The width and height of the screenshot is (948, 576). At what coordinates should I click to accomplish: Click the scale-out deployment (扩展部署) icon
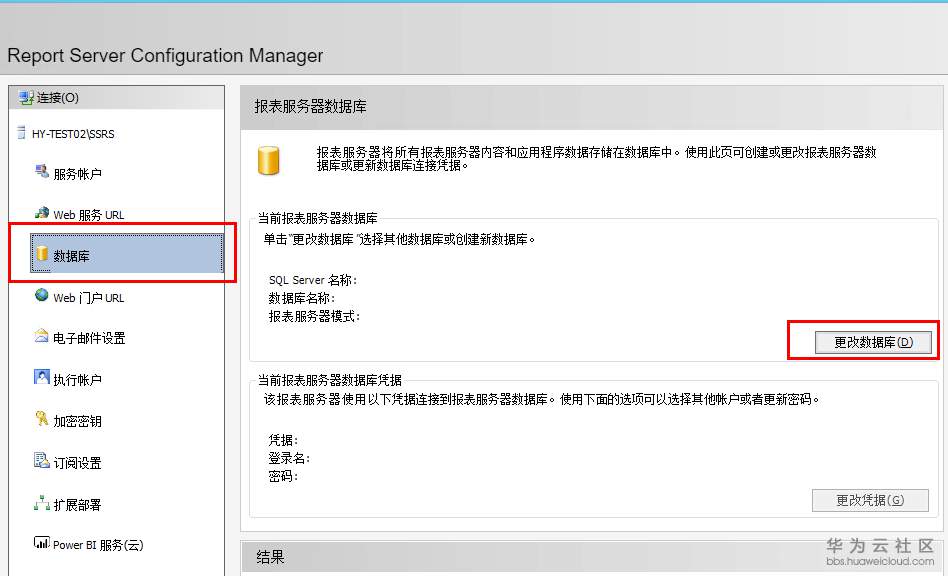(x=42, y=502)
